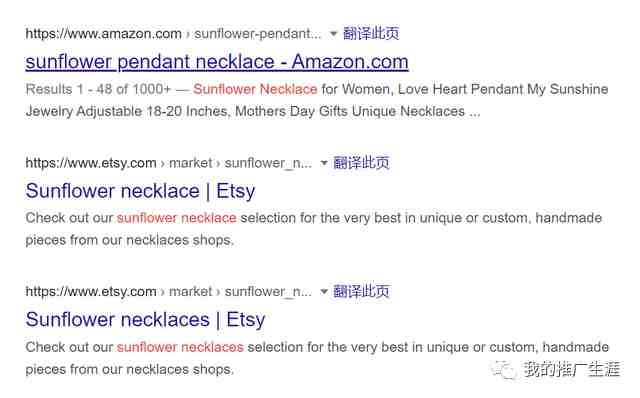Image resolution: width=640 pixels, height=398 pixels.
Task: Click the https://www.amazon.com URL breadcrumb
Action: [103, 33]
